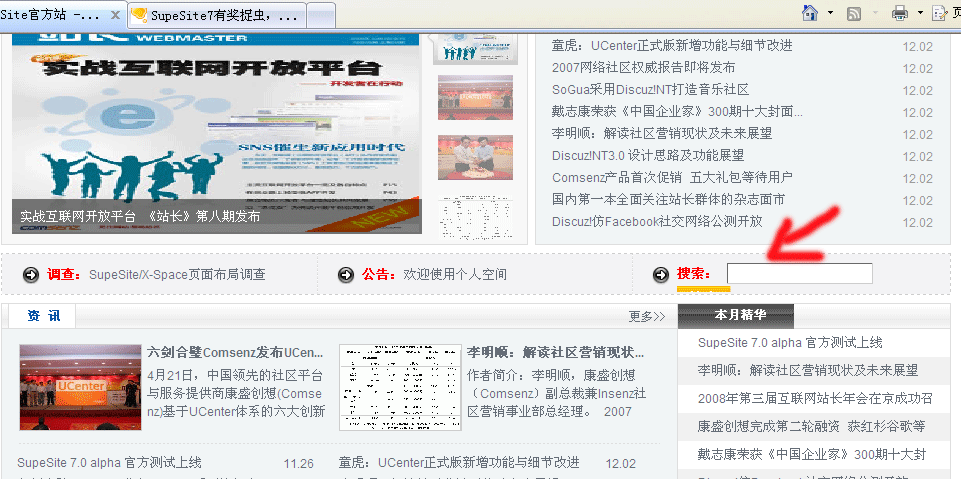
Task: Open 2008年第三届互联网站长年会在京成功召
Action: [815, 398]
